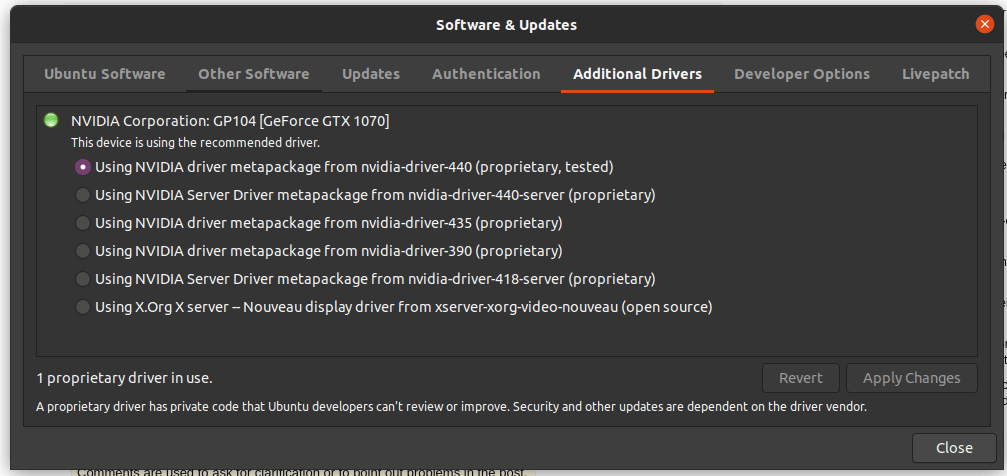Close the window with the orange X
Screen dimensions: 1007x476
984,25
